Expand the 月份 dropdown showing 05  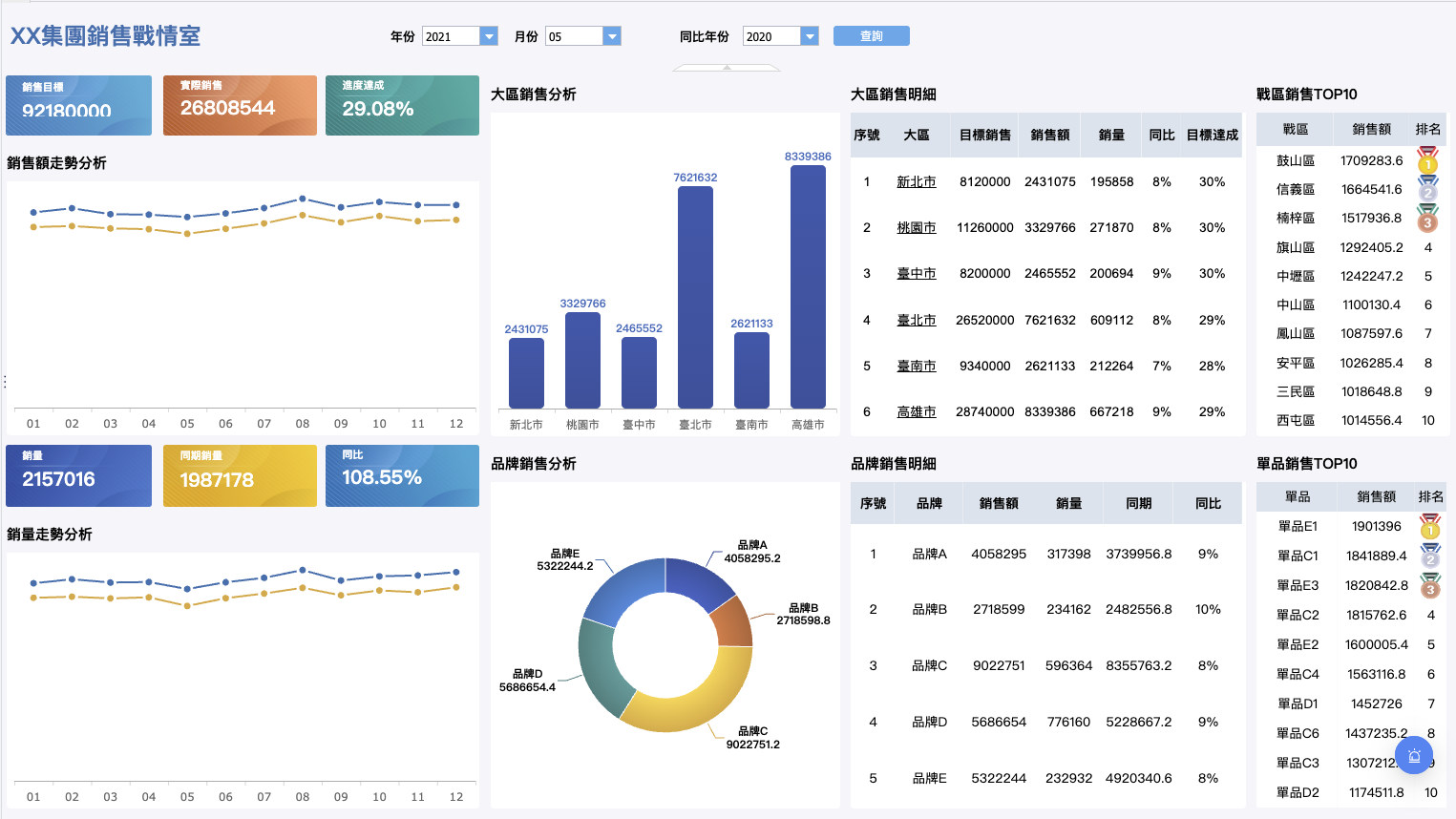coord(612,36)
